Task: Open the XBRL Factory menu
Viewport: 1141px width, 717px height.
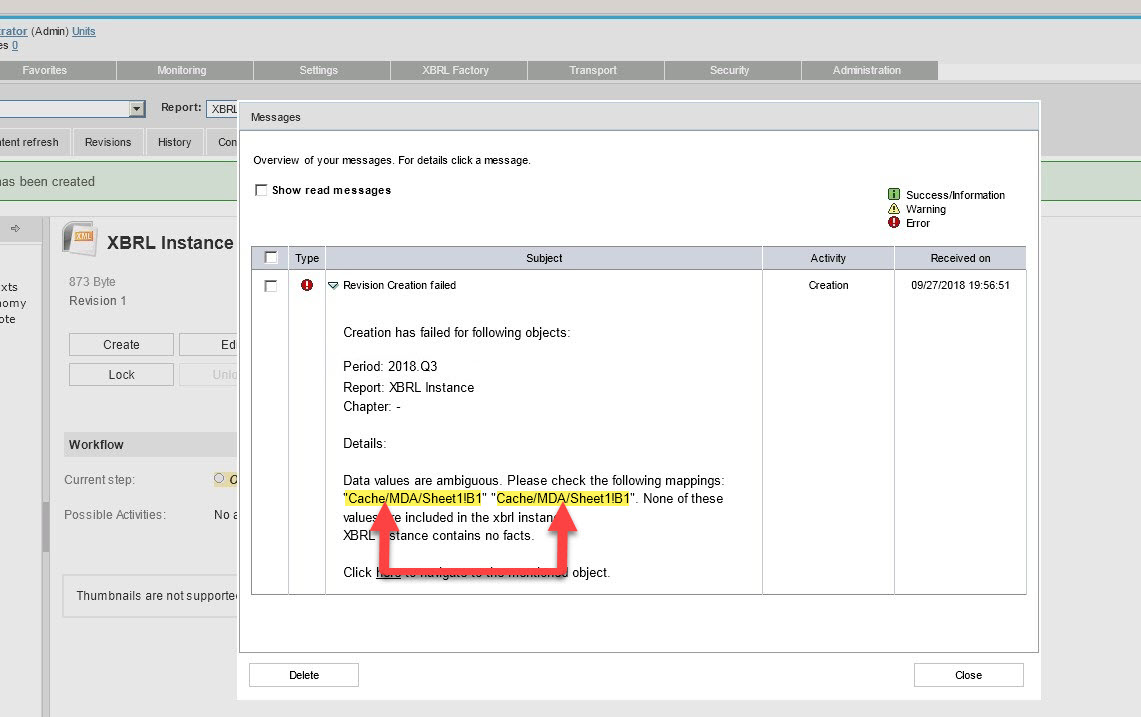Action: point(456,71)
